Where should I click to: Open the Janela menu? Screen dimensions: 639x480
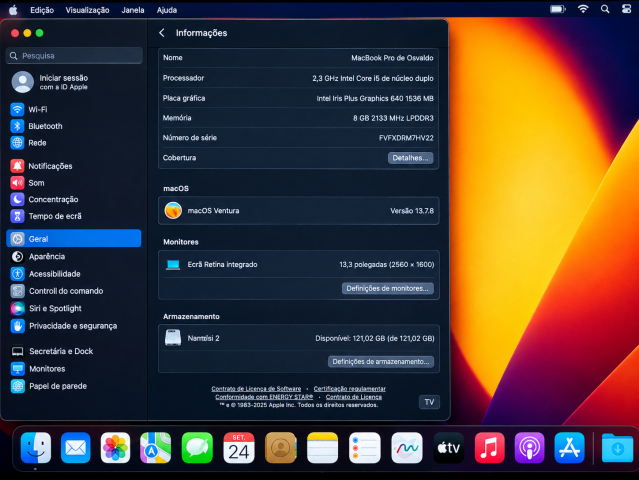(133, 10)
